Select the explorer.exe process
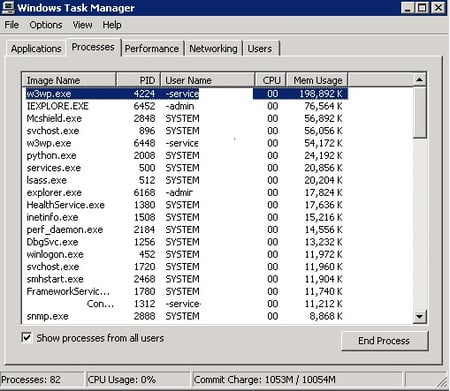Image resolution: width=450 pixels, height=391 pixels. tap(187, 192)
